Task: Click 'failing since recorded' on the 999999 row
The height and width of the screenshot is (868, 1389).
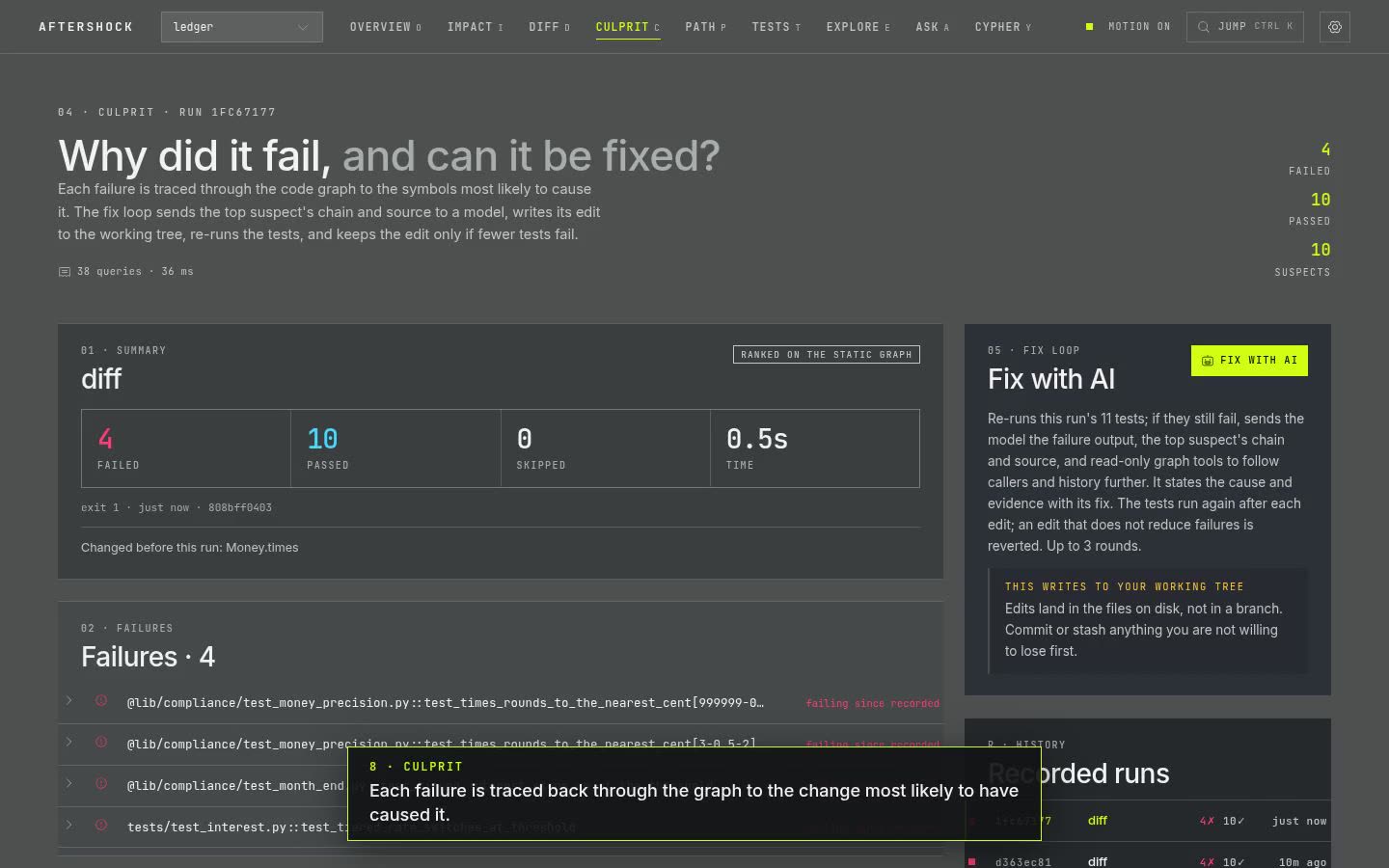Action: pyautogui.click(x=873, y=703)
